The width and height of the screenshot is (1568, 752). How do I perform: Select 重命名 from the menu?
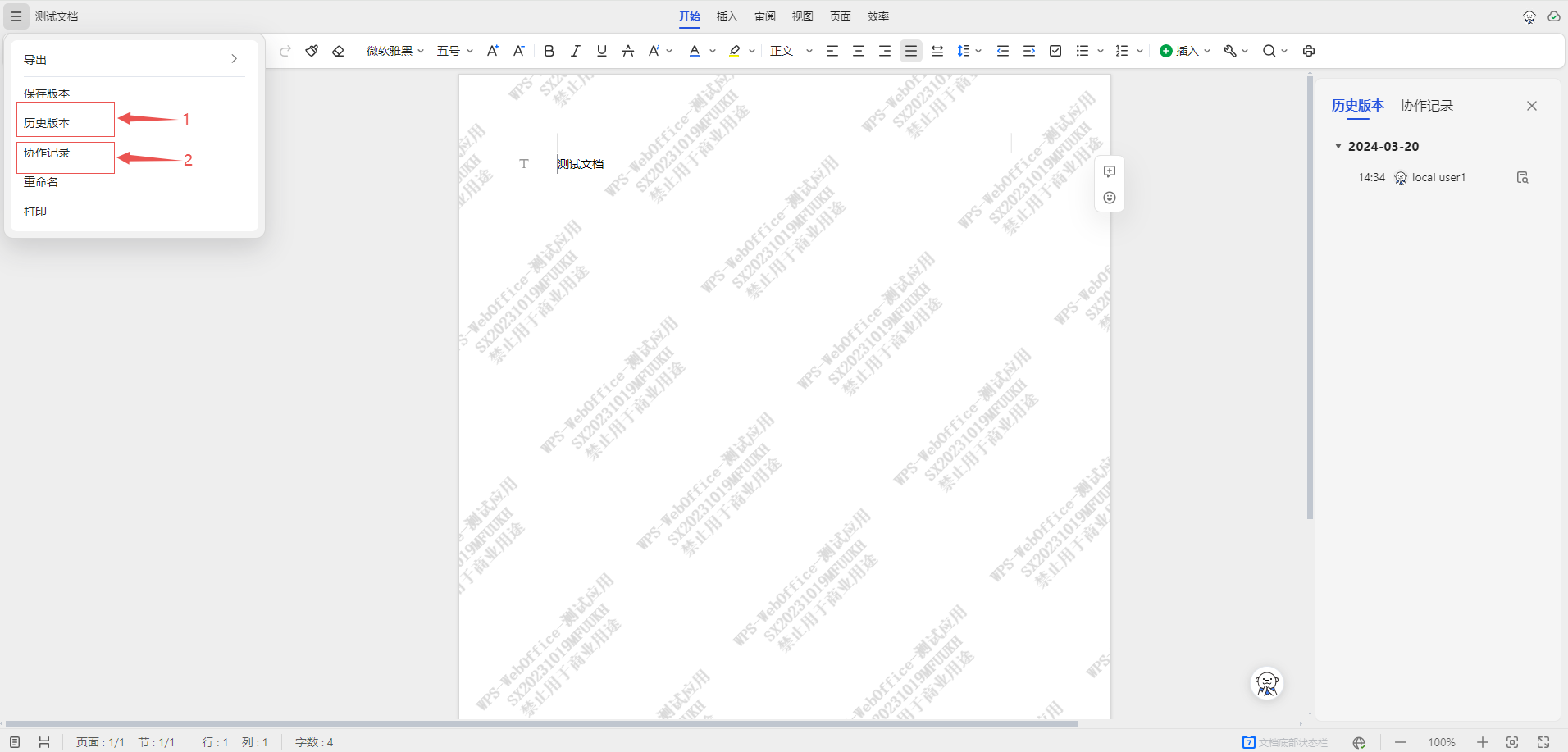[41, 182]
